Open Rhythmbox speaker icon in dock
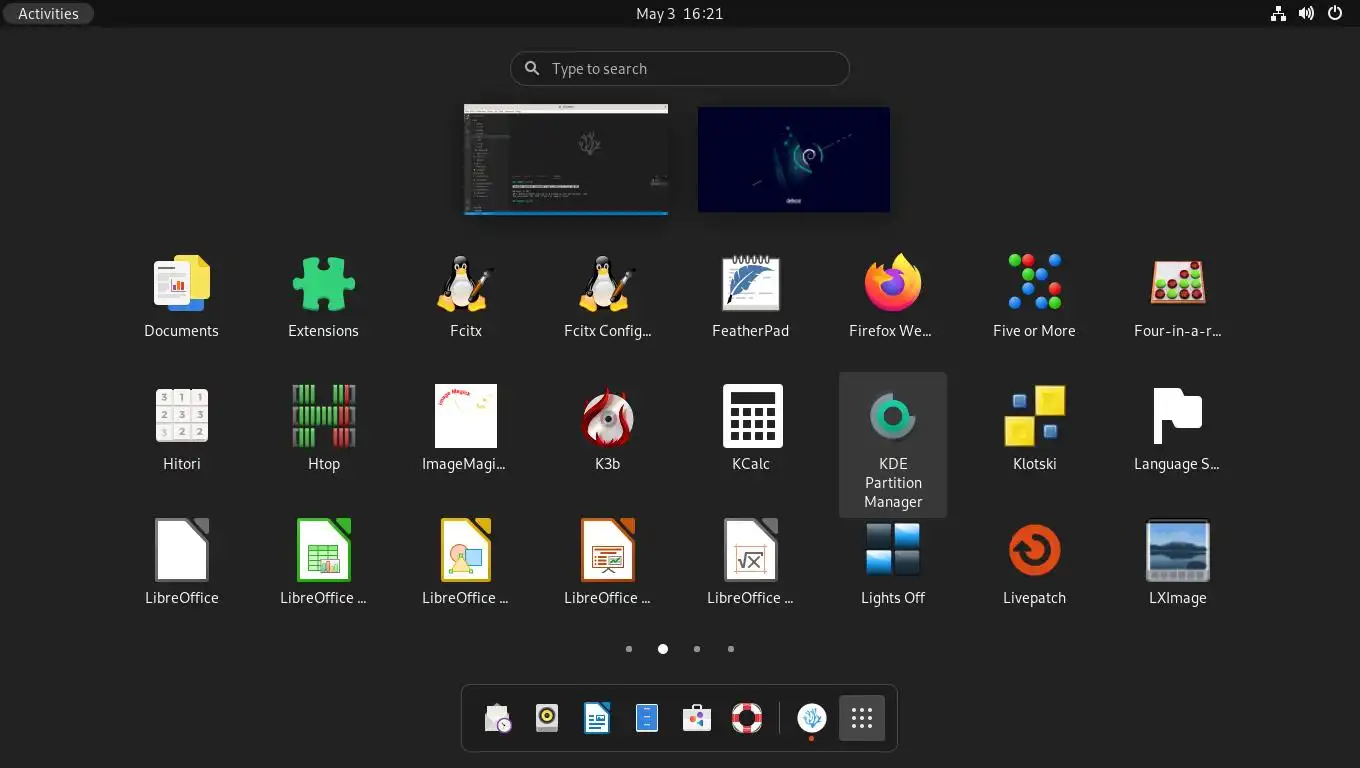Image resolution: width=1360 pixels, height=768 pixels. (x=547, y=718)
